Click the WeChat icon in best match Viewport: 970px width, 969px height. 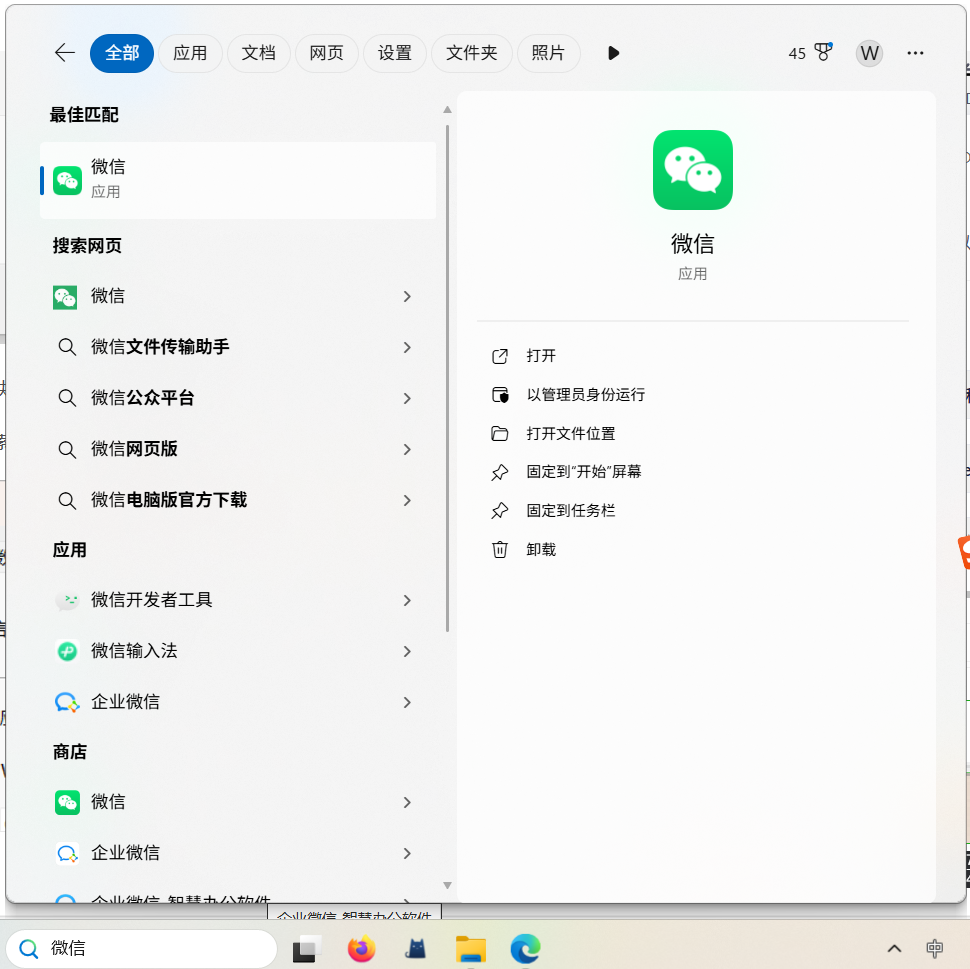(67, 180)
